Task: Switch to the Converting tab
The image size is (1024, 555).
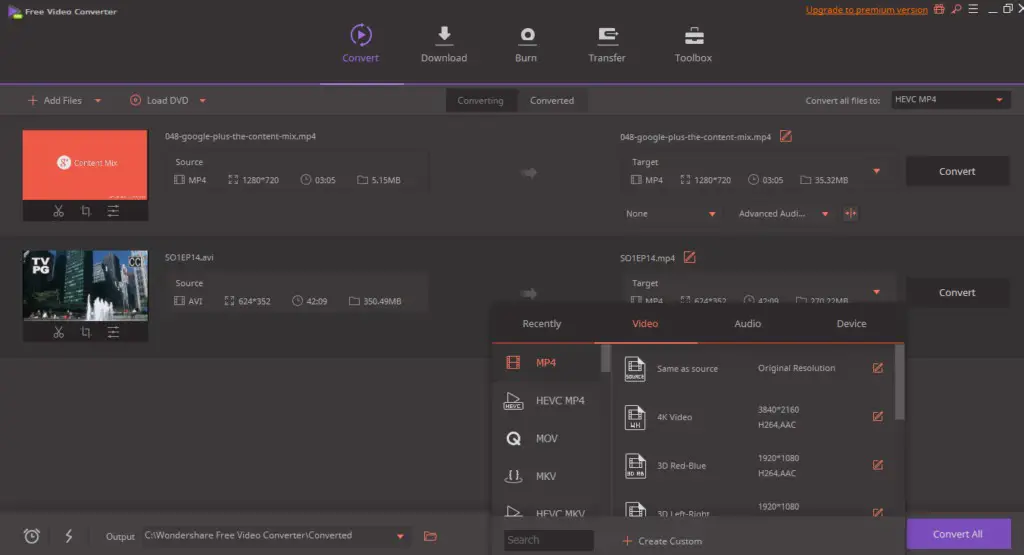Action: (481, 101)
